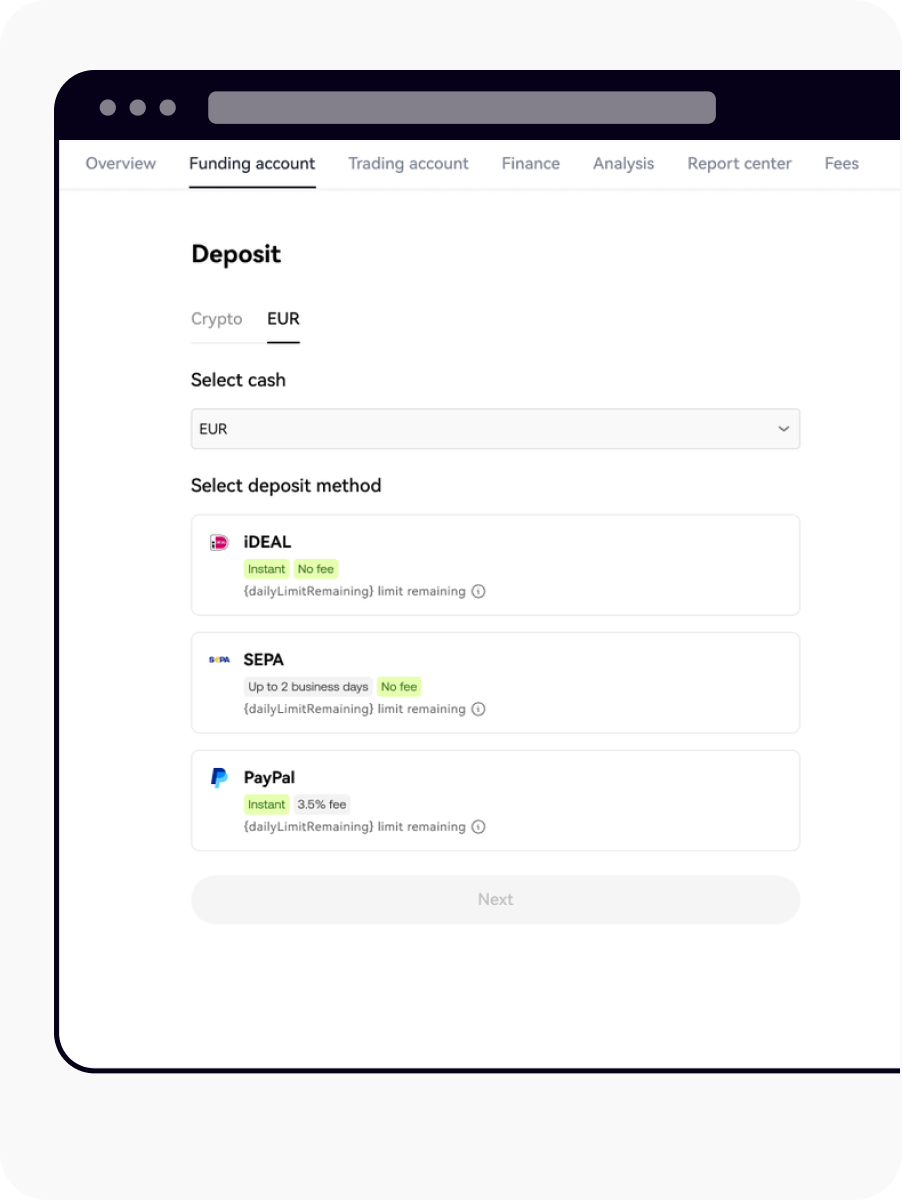The image size is (902, 1200).
Task: Switch to the Trading account tab
Action: [408, 163]
